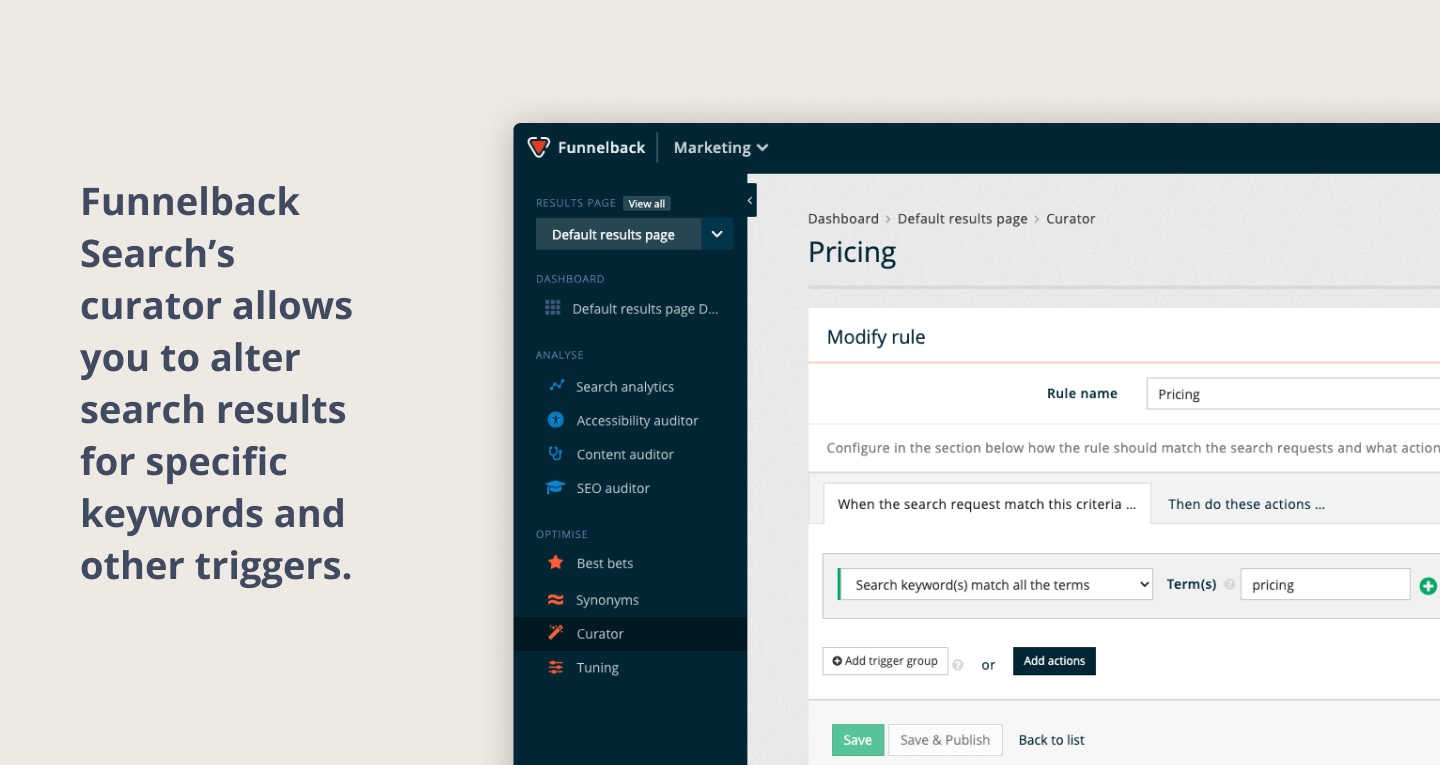Click the Funnelback logo icon
This screenshot has height=765, width=1440.
click(x=539, y=148)
